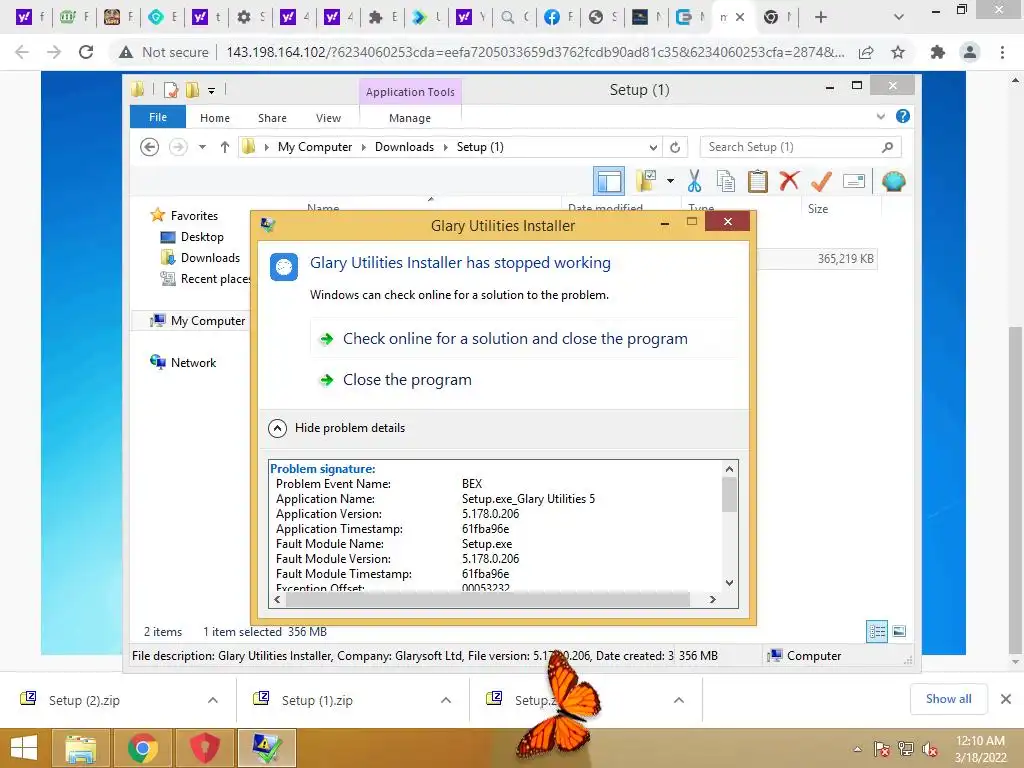Collapse Hide problem details expander

click(x=337, y=428)
